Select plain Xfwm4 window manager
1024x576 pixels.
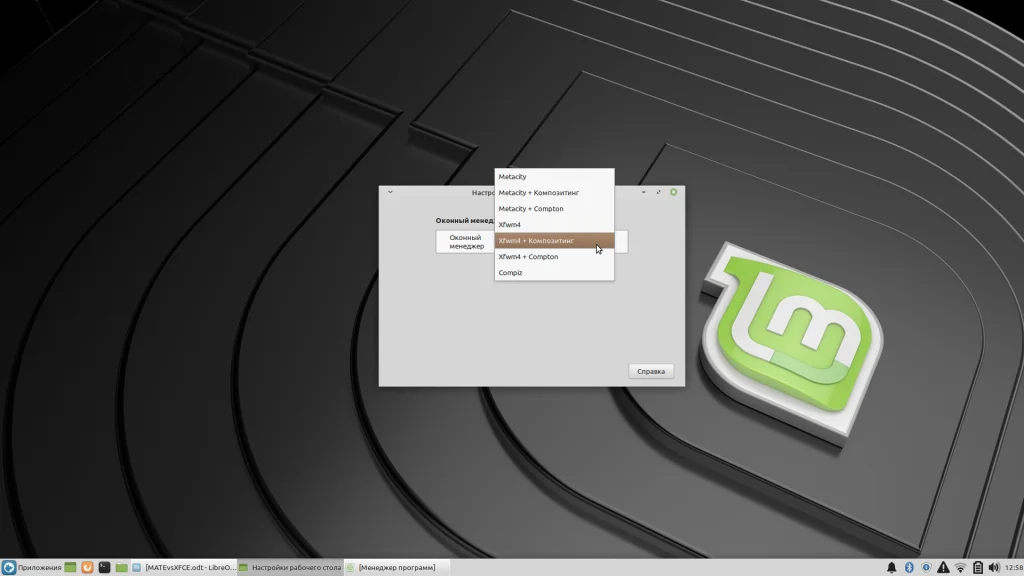click(x=554, y=225)
